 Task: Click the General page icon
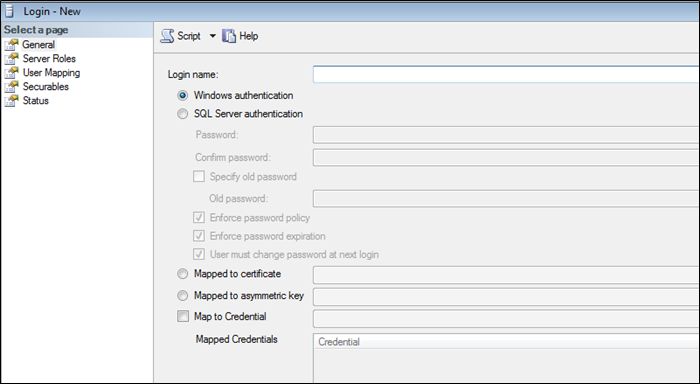[x=12, y=45]
